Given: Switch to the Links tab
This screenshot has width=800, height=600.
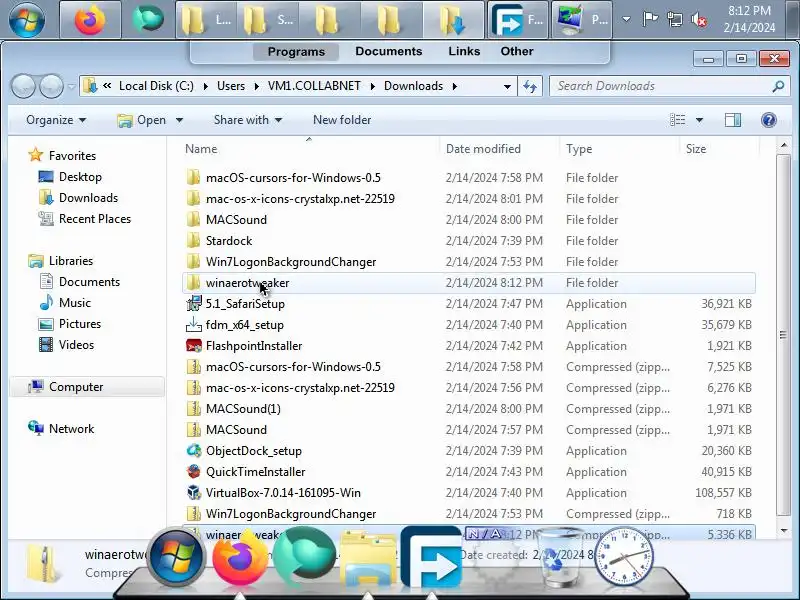Looking at the screenshot, I should point(464,52).
